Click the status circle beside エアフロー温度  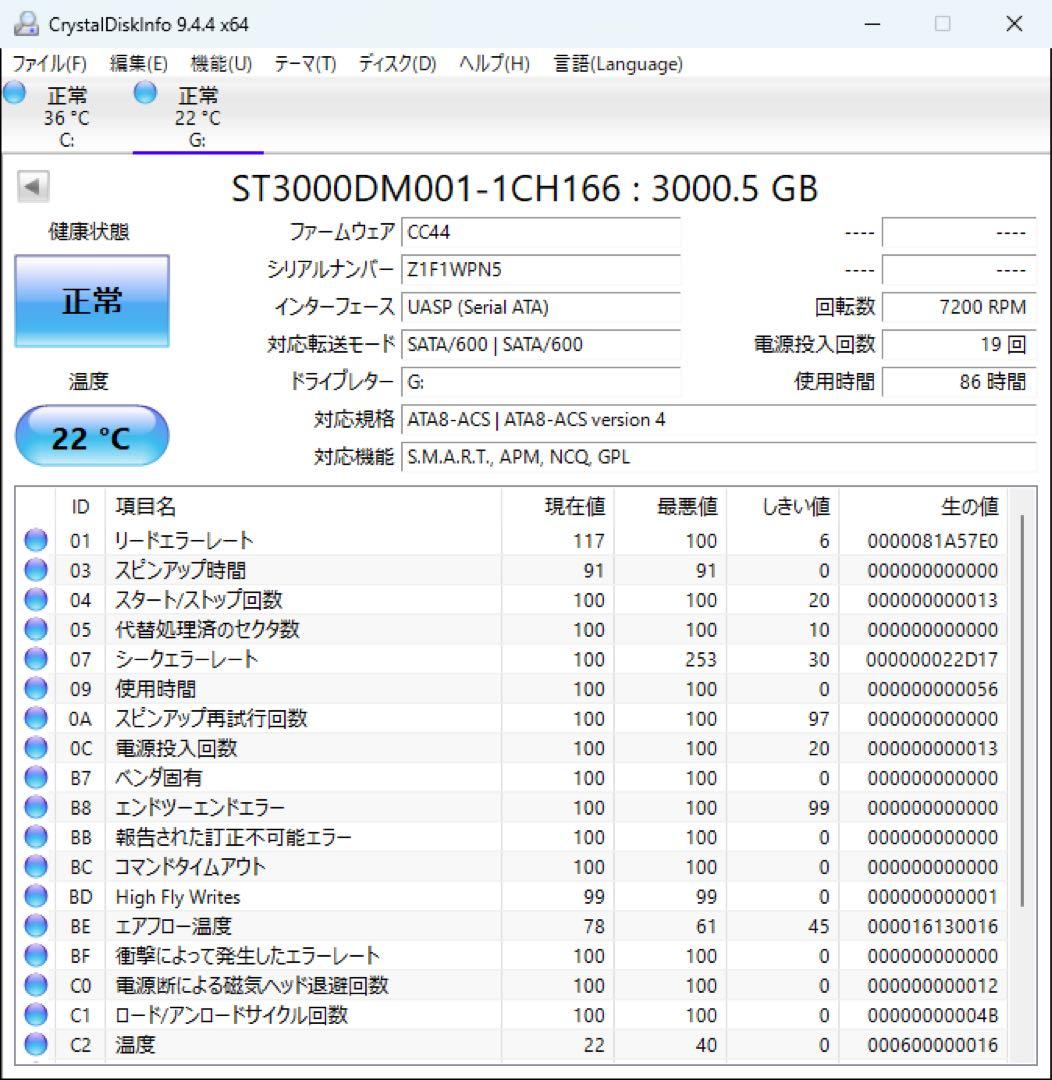35,926
